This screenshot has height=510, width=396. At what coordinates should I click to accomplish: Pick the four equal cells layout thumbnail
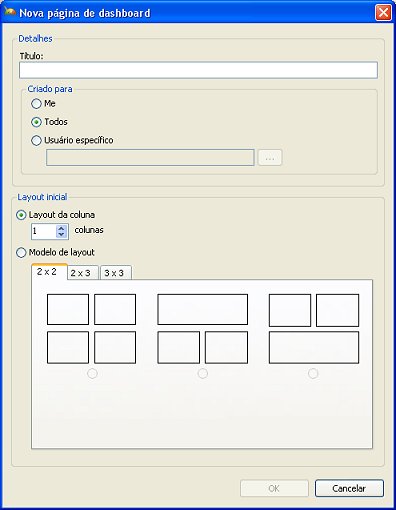pos(91,329)
